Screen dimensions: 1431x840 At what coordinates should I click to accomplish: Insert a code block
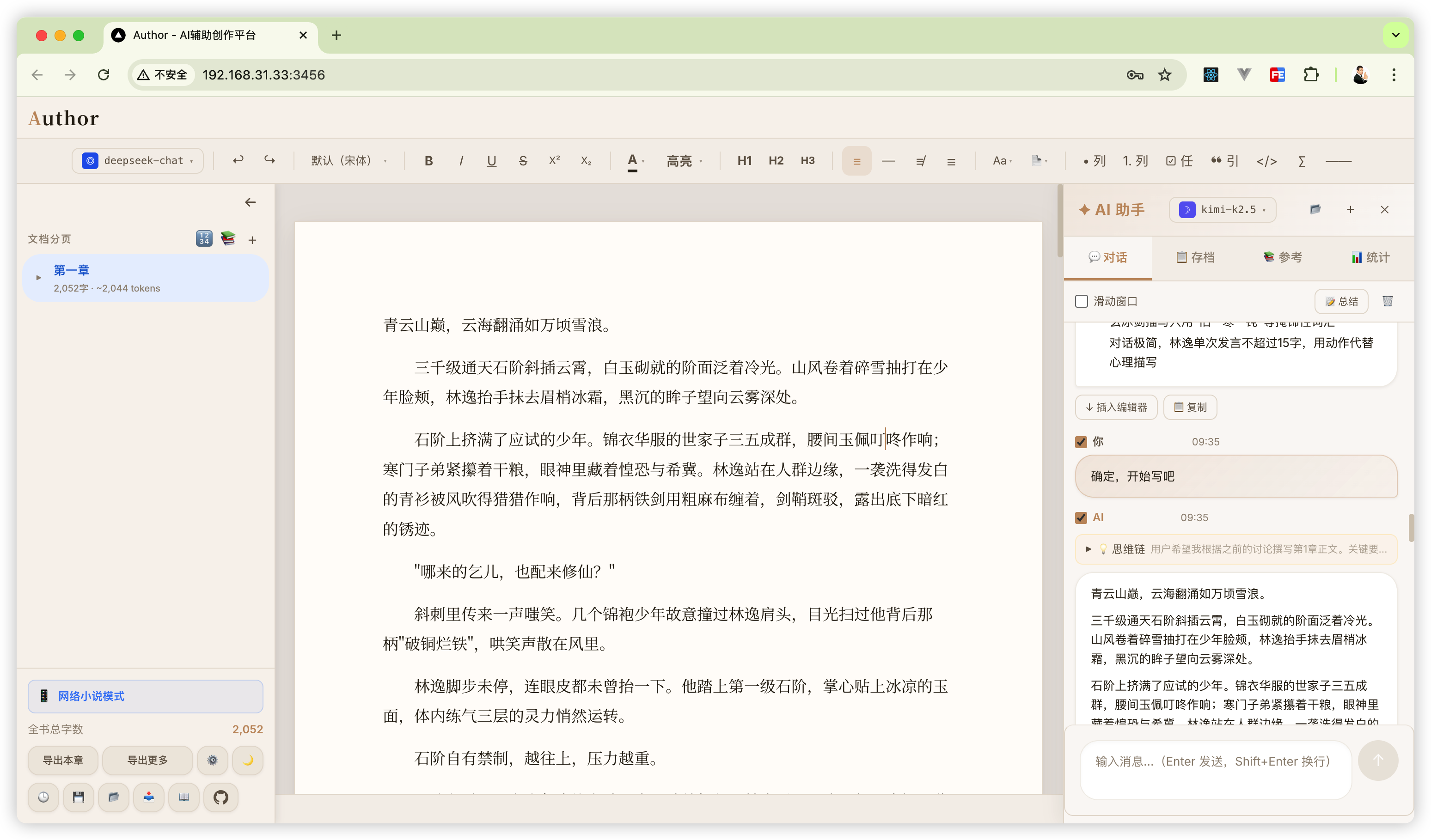(x=1266, y=161)
